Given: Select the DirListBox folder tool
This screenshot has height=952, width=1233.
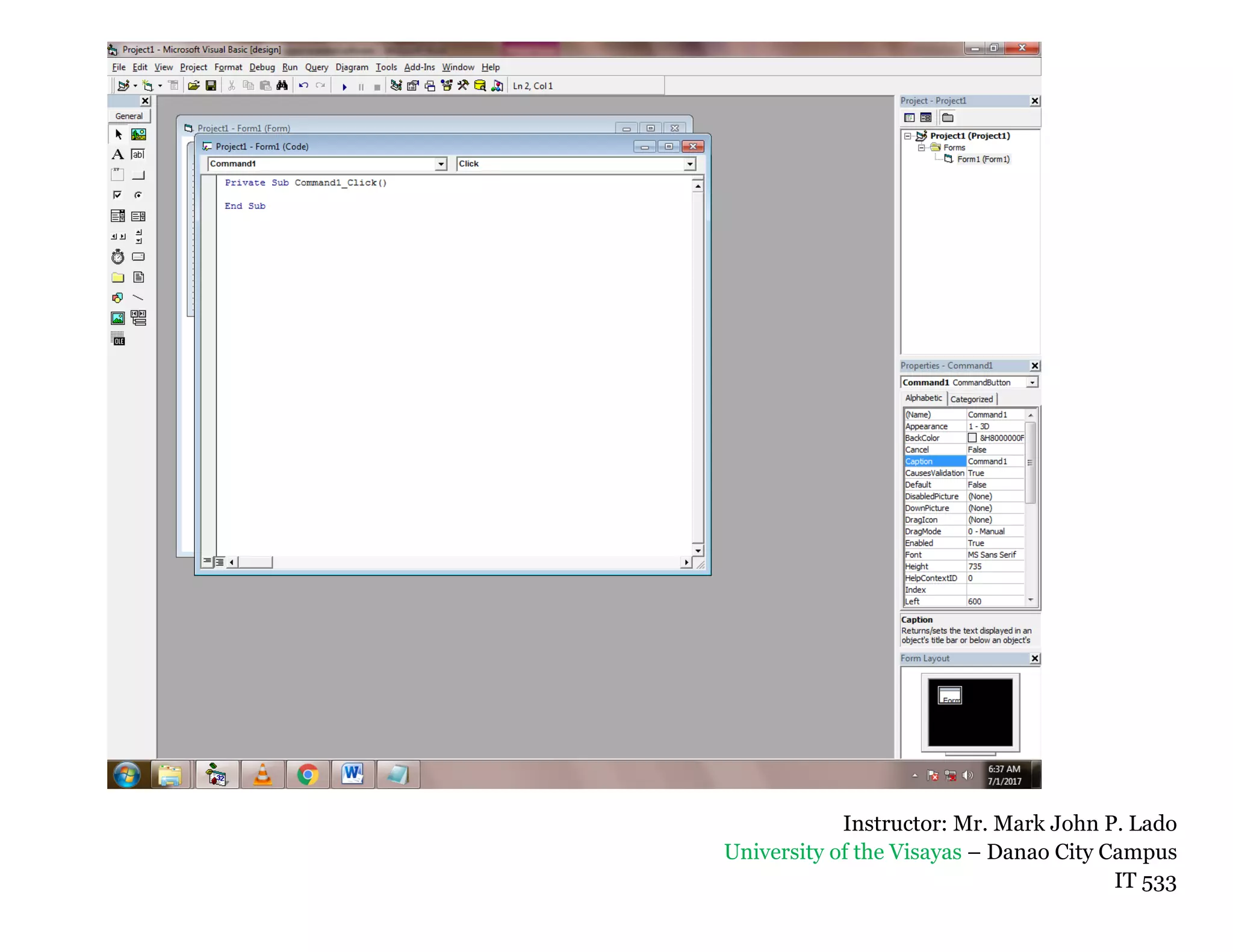Looking at the screenshot, I should coord(118,277).
